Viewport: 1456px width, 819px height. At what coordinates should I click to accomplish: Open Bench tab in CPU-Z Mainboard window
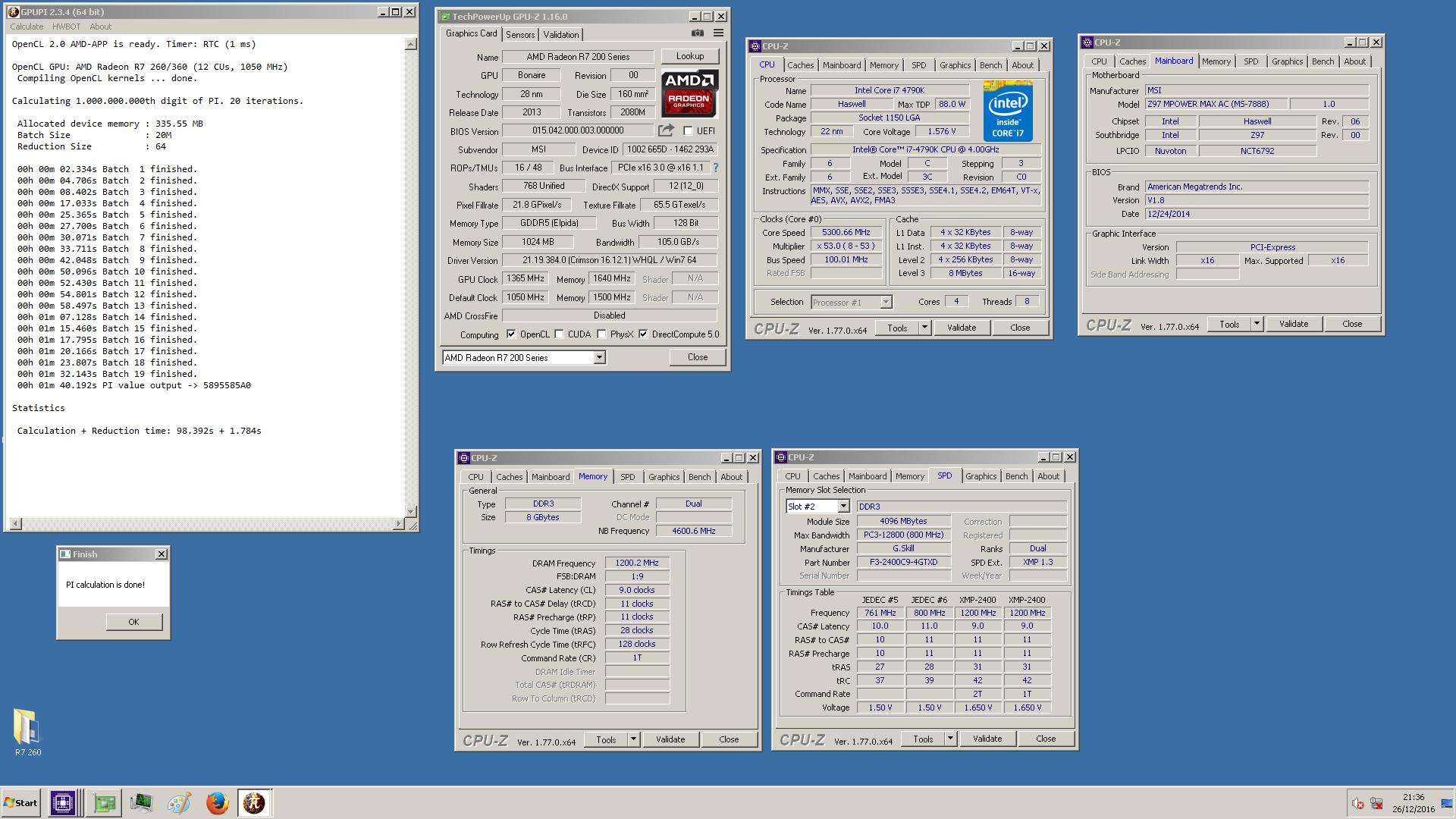(x=1323, y=61)
